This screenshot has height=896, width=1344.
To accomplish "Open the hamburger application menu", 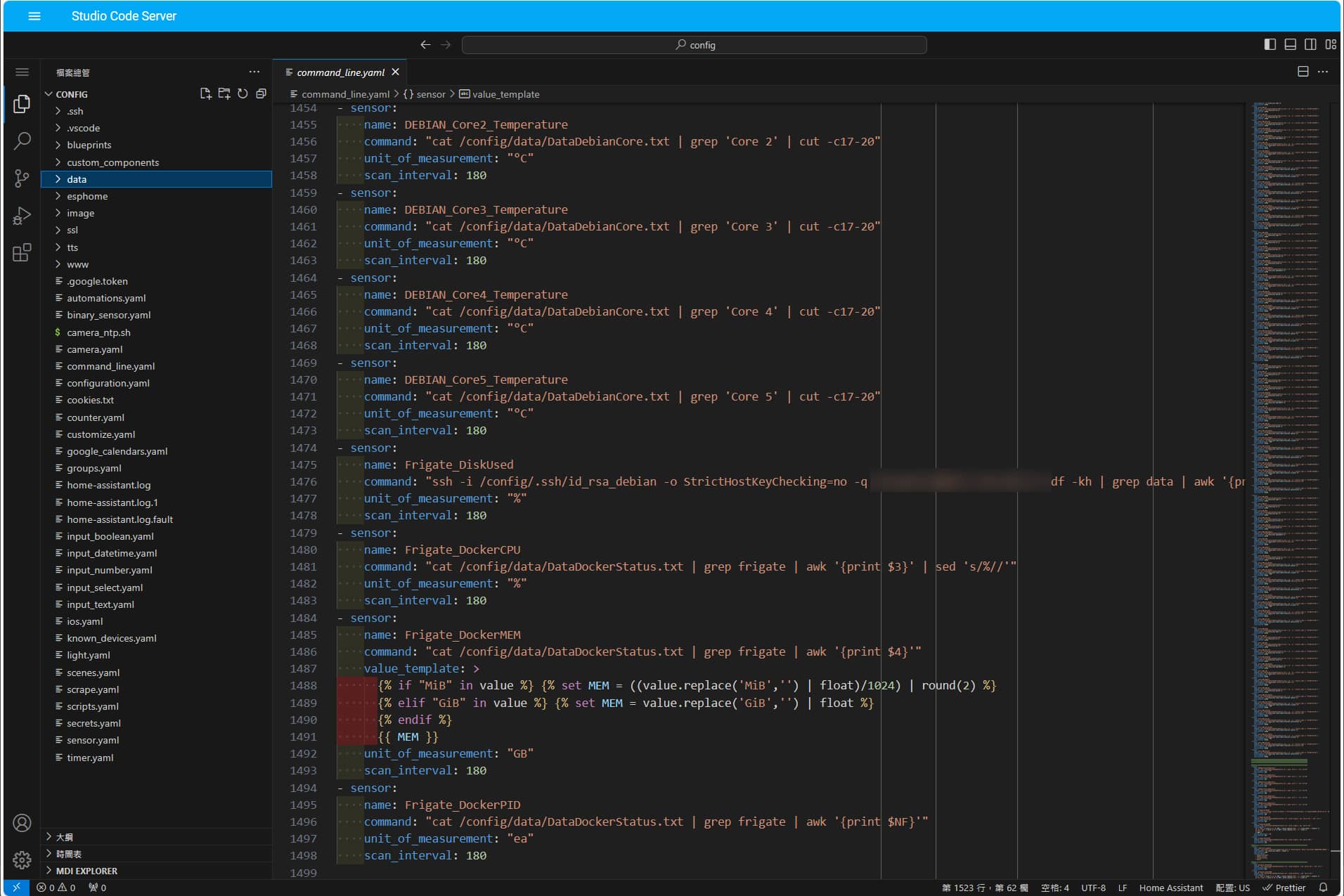I will (x=34, y=15).
